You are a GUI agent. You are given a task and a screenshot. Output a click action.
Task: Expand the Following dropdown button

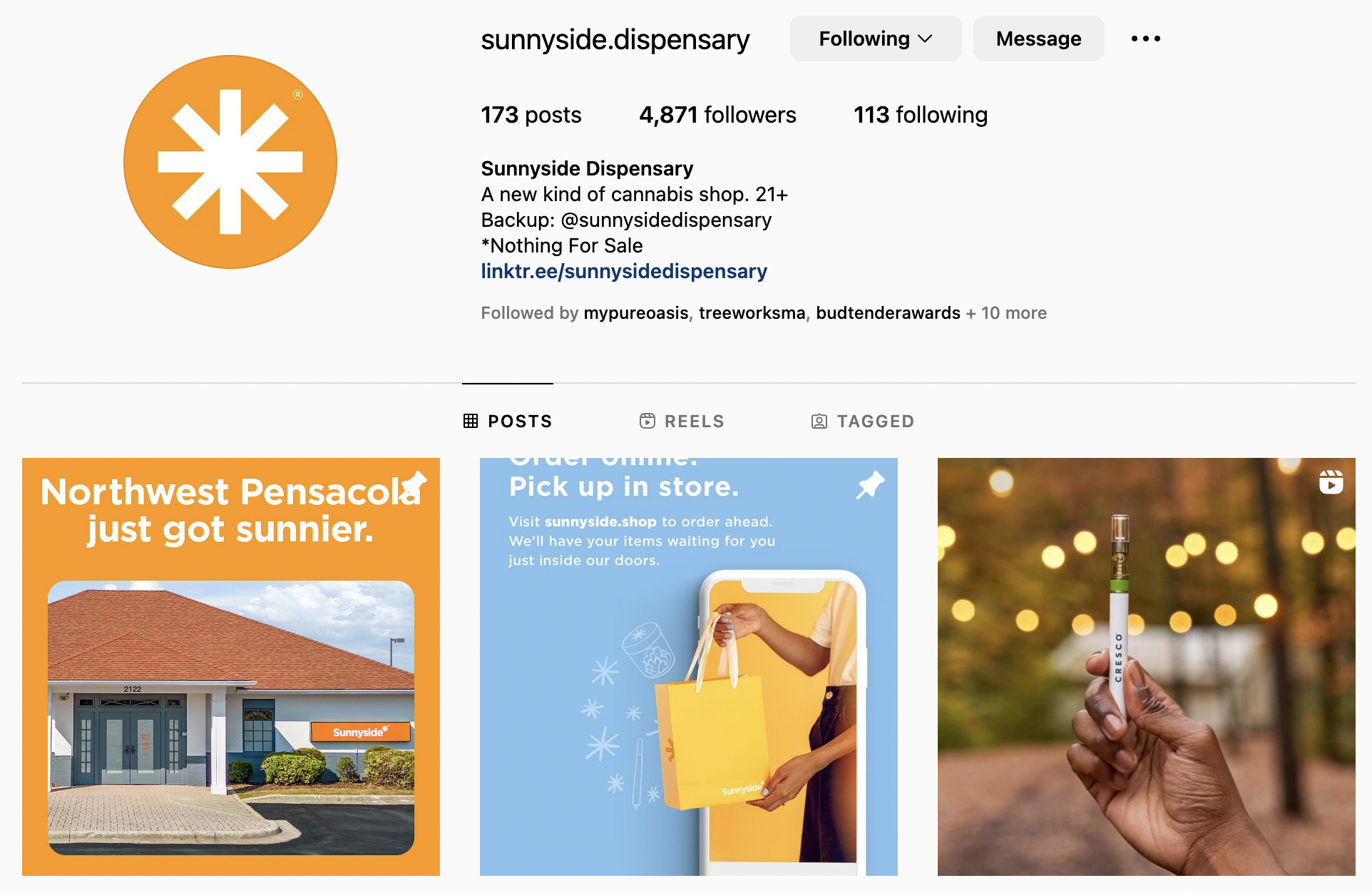pos(876,39)
